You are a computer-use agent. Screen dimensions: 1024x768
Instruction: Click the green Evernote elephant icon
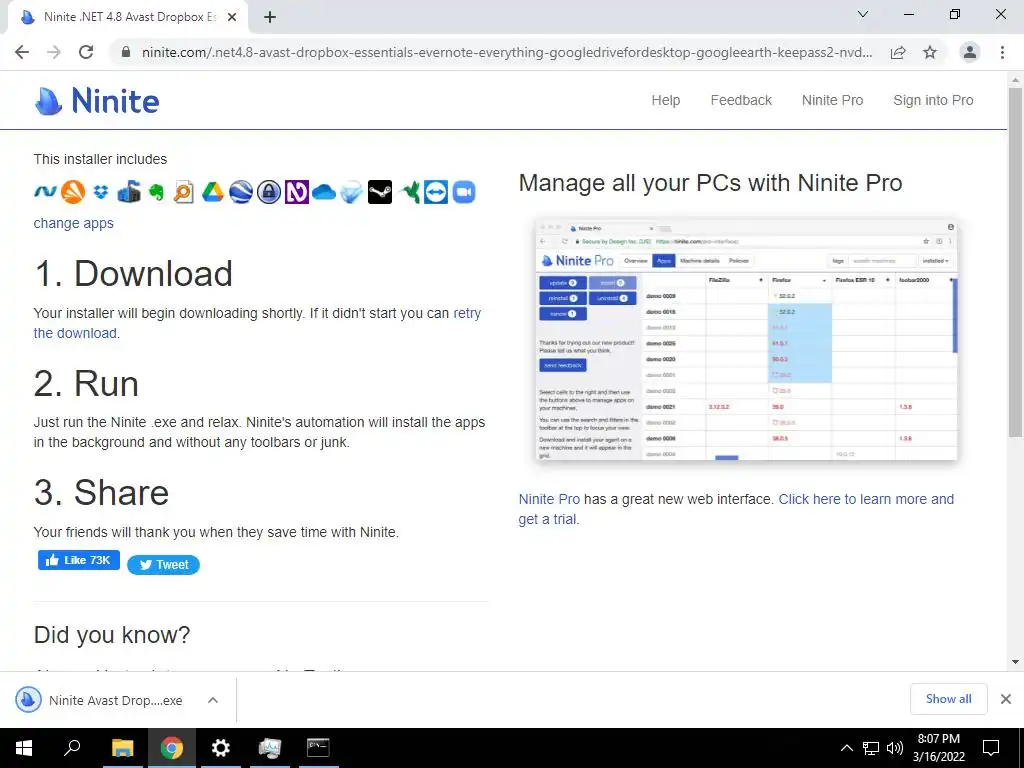tap(157, 192)
